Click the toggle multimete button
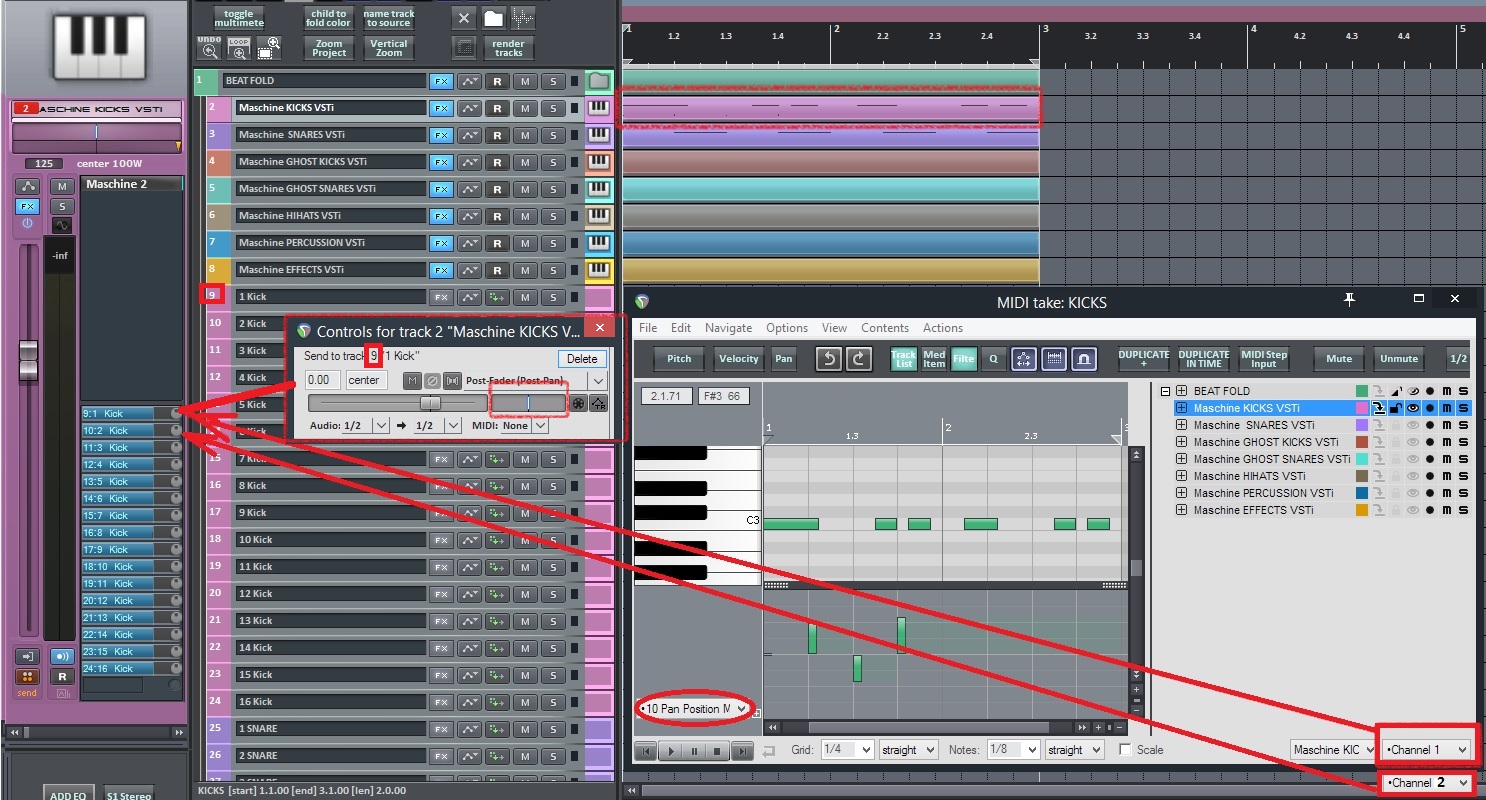The width and height of the screenshot is (1486, 800). (x=239, y=19)
